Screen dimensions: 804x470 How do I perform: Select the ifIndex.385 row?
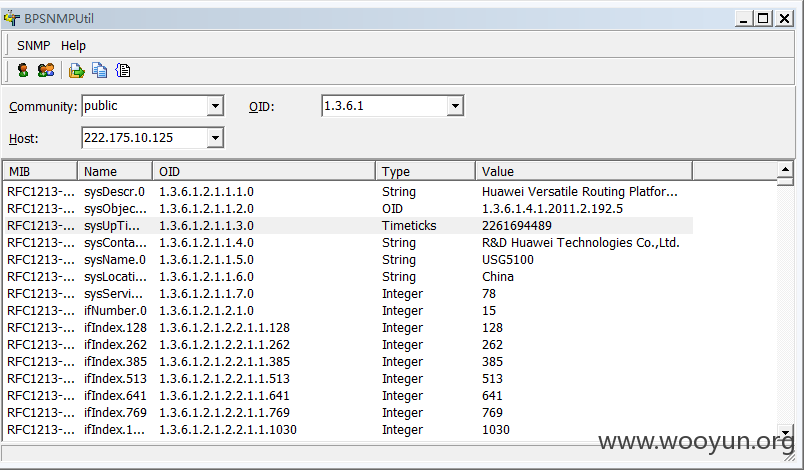(x=349, y=361)
